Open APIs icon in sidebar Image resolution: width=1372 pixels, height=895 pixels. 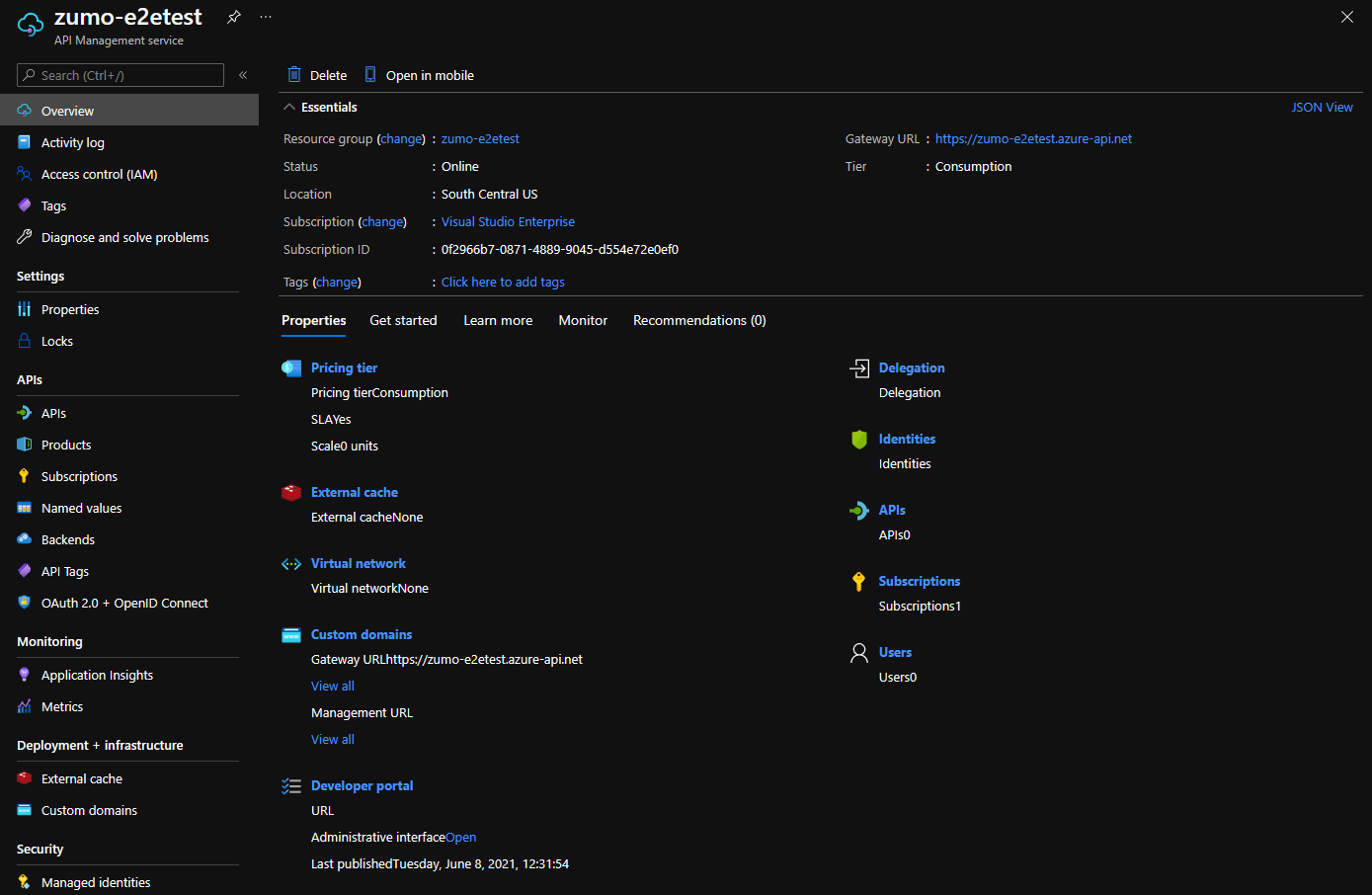25,413
